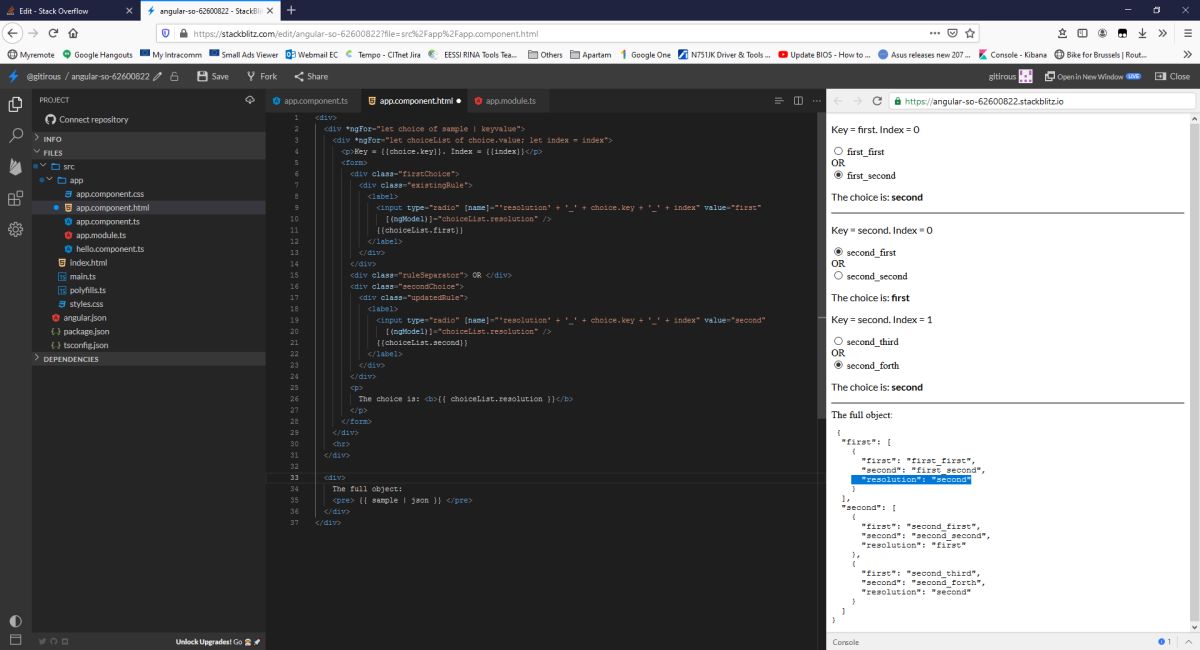Click the Save button
This screenshot has height=650, width=1200.
213,76
